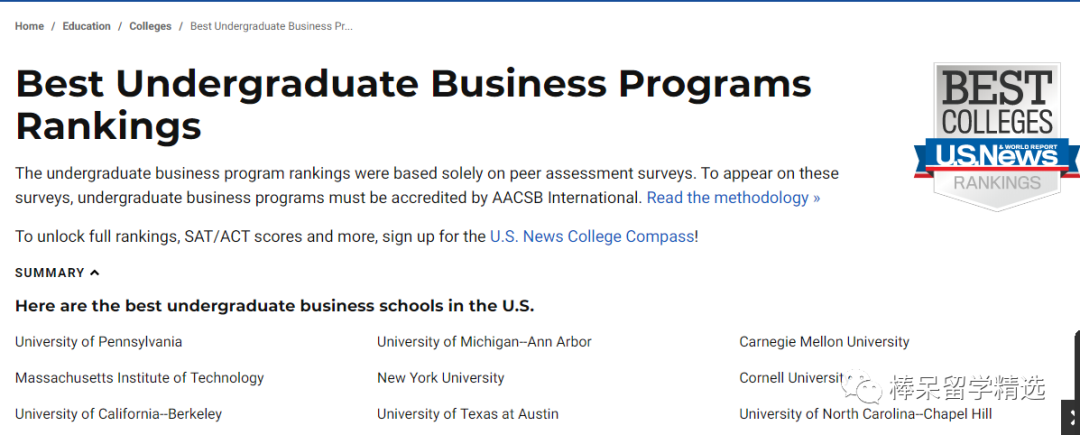Click the Best Colleges U.S. News rankings badge
Image resolution: width=1080 pixels, height=435 pixels.
point(996,135)
